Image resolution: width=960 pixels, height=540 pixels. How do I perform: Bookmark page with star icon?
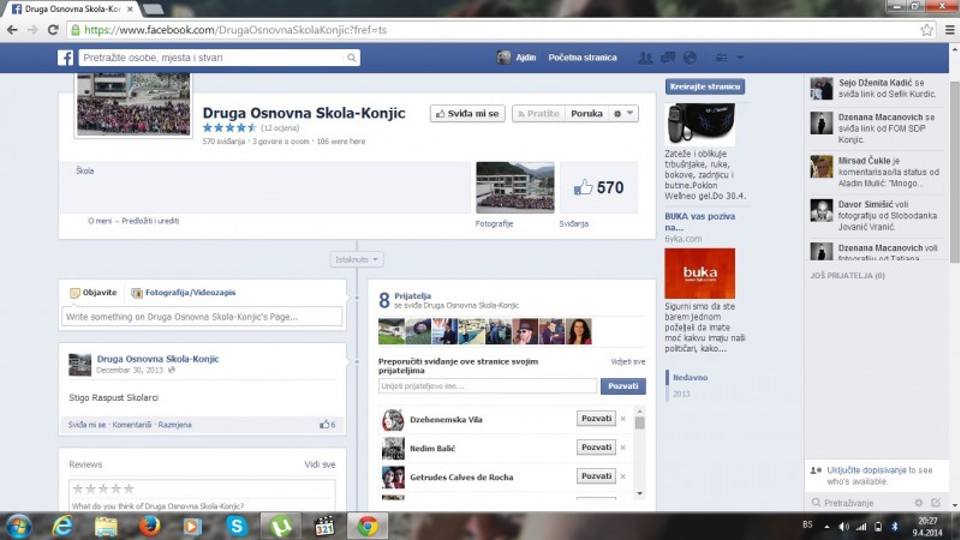[927, 29]
